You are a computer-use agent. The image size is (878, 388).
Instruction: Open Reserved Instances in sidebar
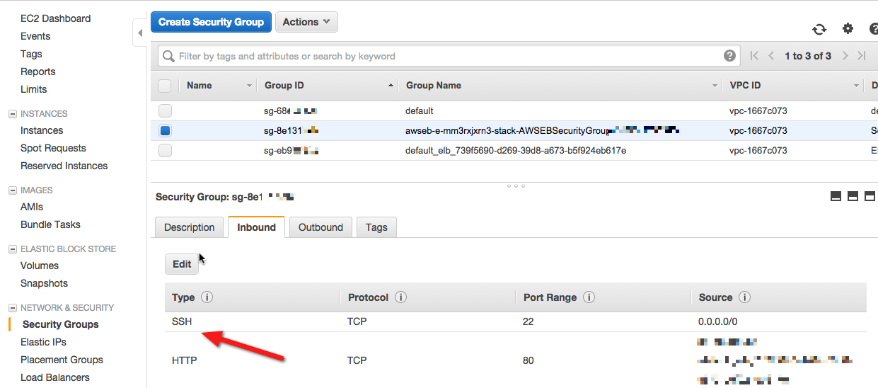point(64,166)
